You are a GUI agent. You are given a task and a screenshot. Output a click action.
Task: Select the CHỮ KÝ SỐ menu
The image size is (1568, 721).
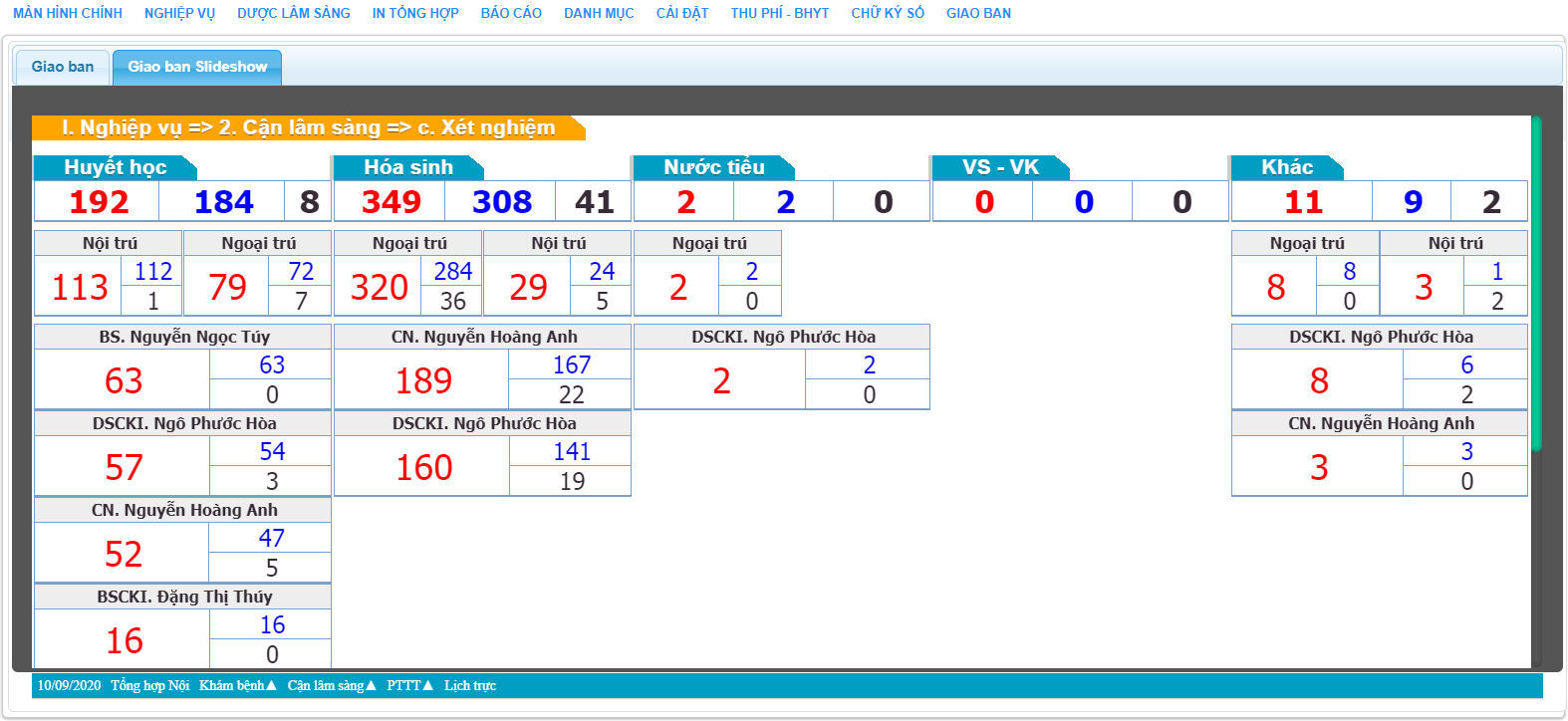[887, 13]
